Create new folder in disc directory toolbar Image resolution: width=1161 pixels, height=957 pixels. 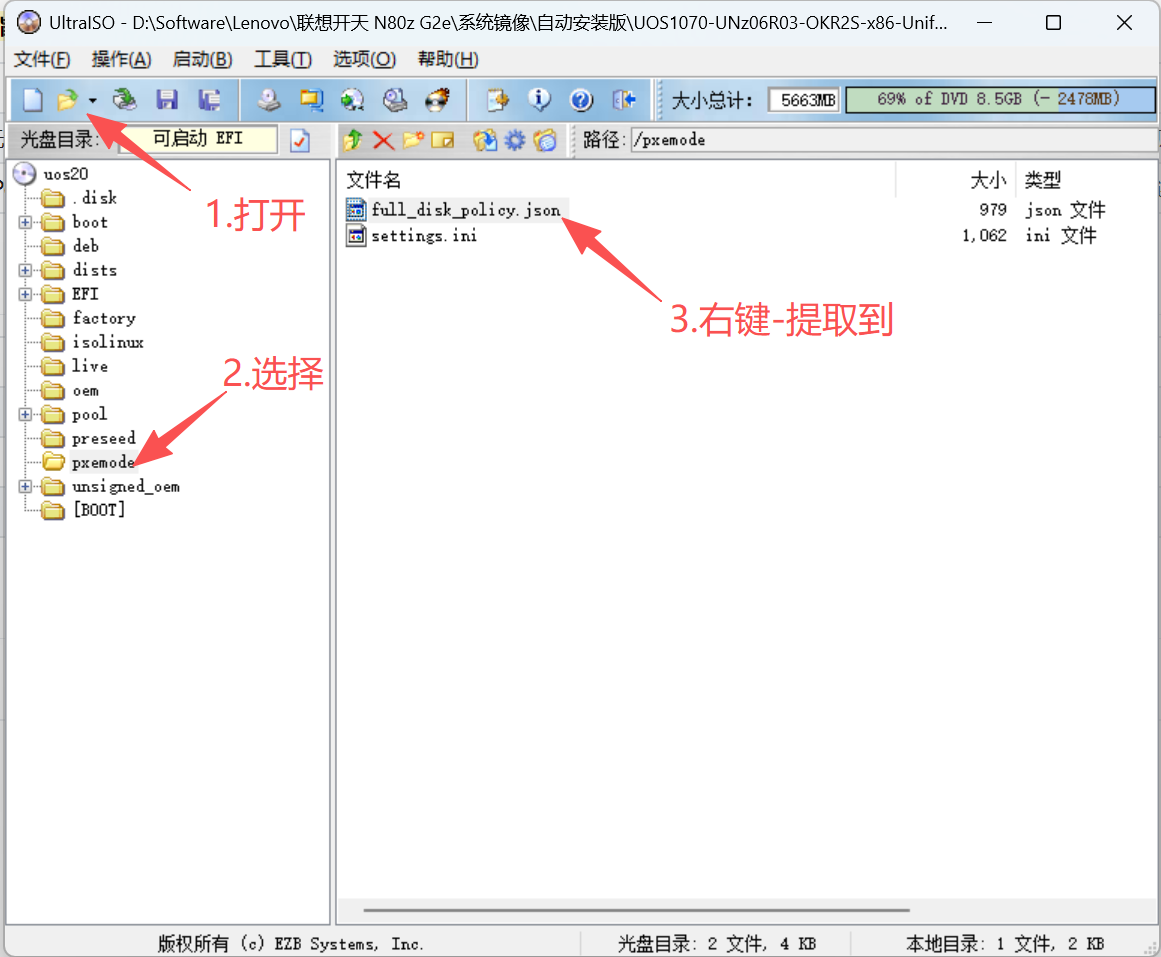[x=412, y=140]
